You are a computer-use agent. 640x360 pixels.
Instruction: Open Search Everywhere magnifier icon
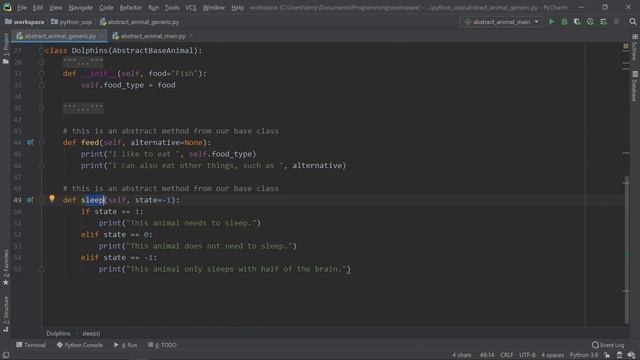click(633, 22)
